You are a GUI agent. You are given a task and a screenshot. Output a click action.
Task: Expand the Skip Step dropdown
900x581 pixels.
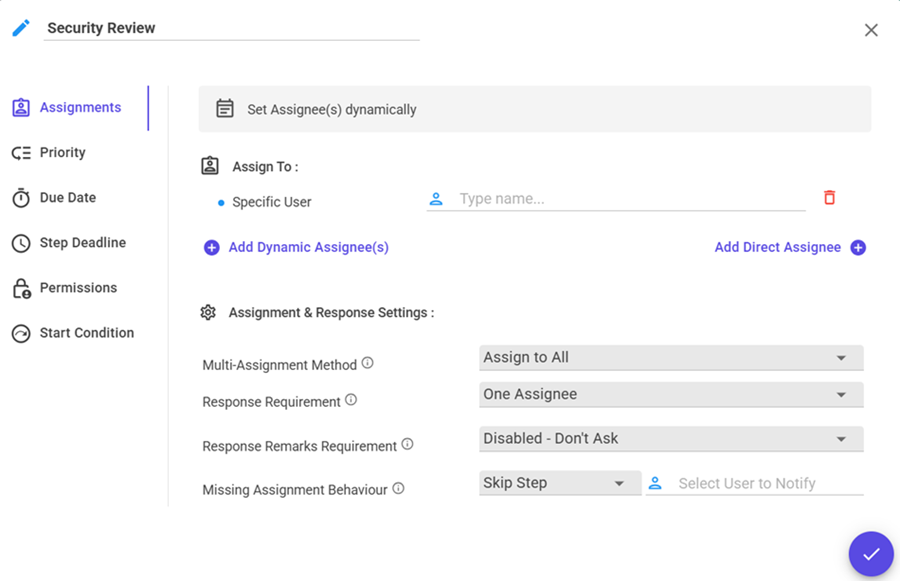(x=559, y=484)
